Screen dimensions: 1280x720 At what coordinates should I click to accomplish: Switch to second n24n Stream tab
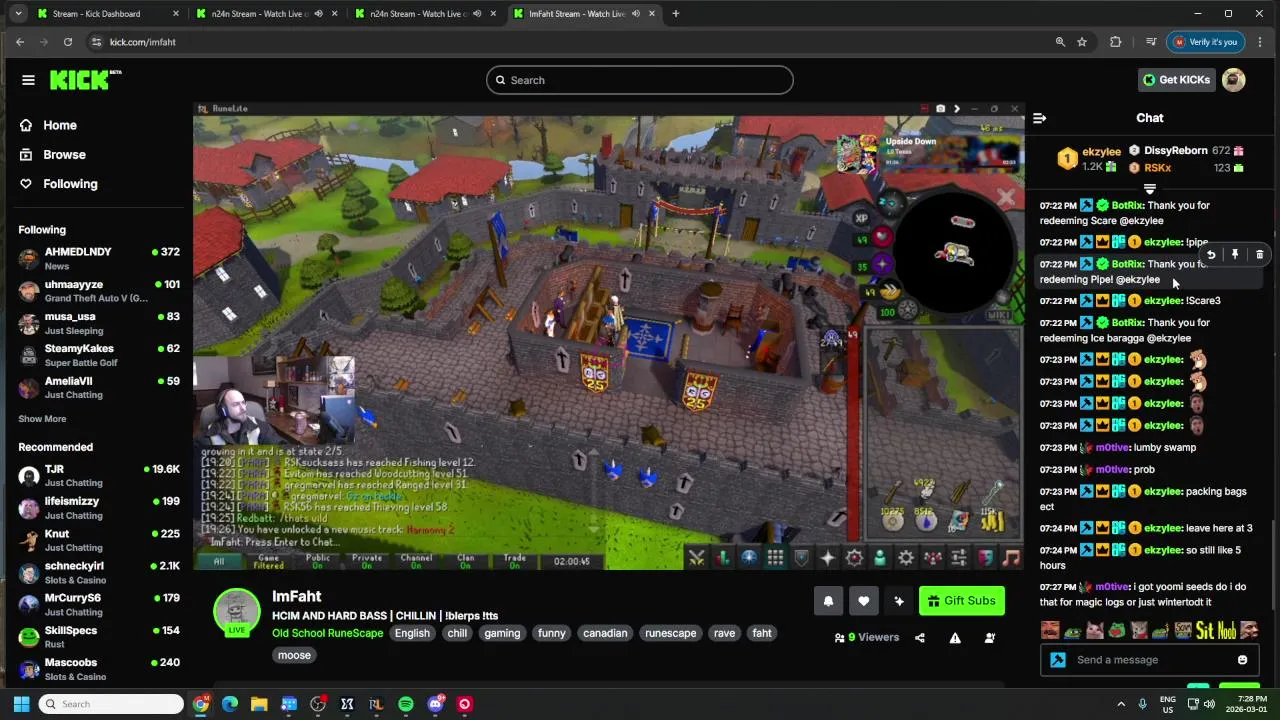coord(425,14)
